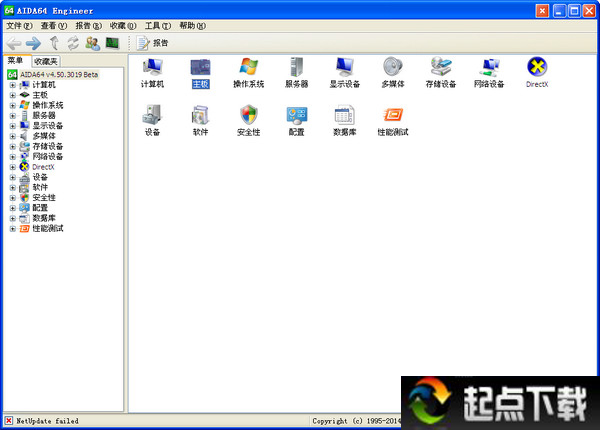Expand the 计算机 tree node
This screenshot has height=430, width=600.
click(13, 85)
